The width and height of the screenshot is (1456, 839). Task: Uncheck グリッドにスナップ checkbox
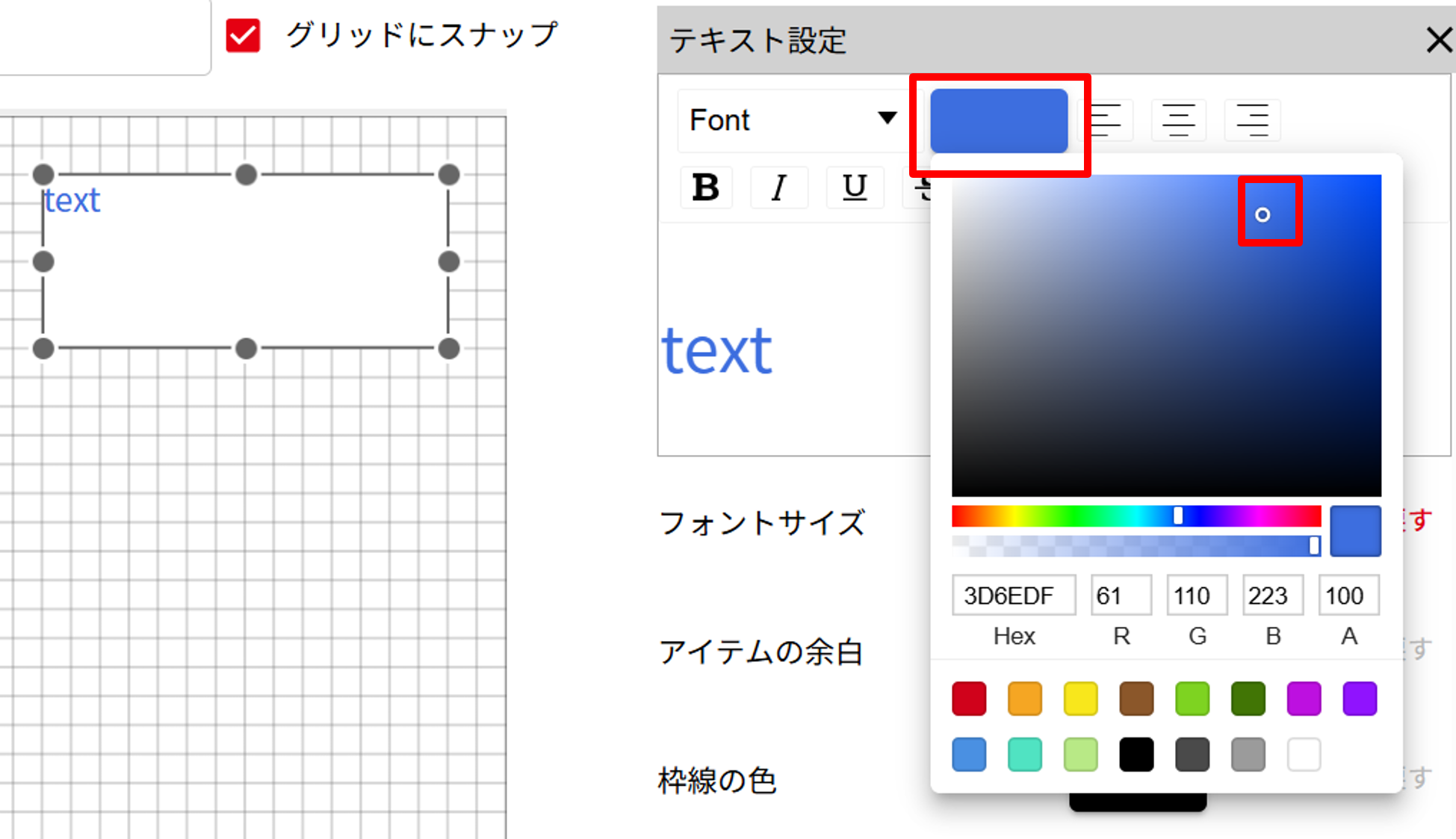pos(243,36)
